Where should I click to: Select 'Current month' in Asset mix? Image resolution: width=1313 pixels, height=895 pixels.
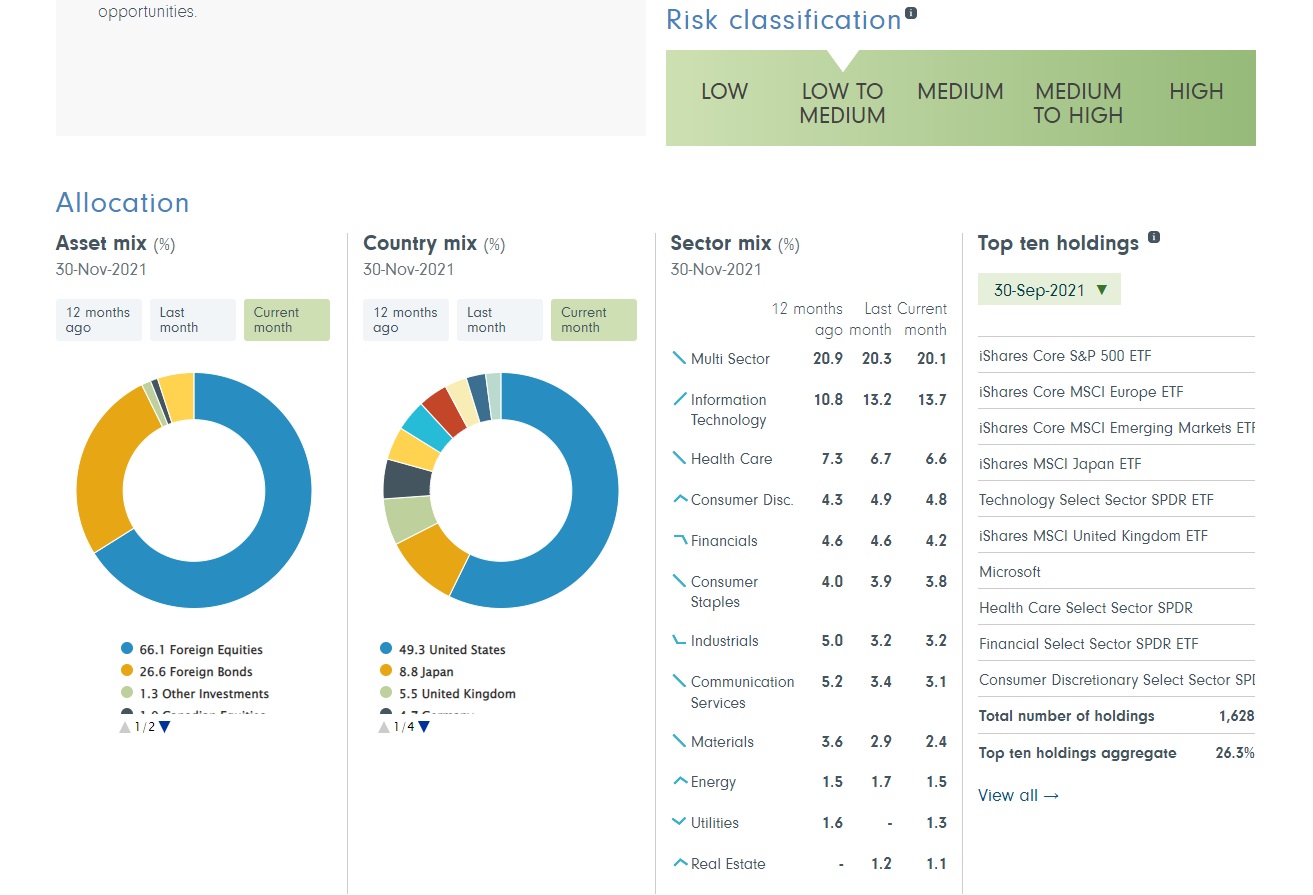(x=286, y=320)
